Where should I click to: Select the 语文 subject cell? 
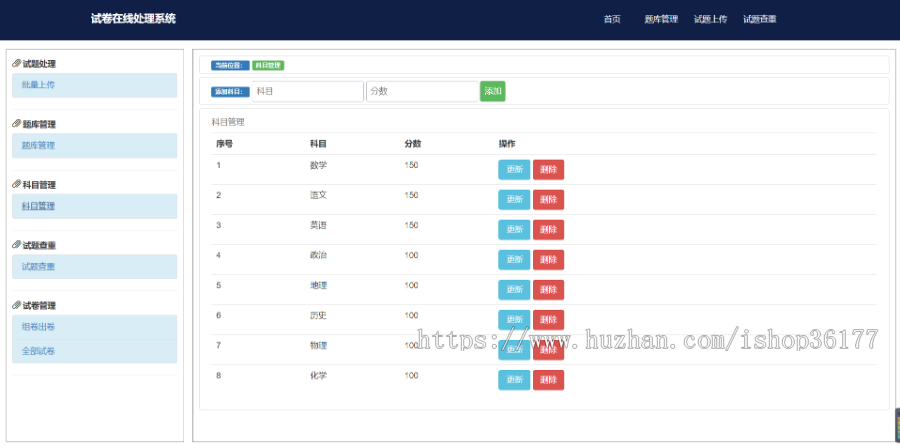pyautogui.click(x=319, y=195)
